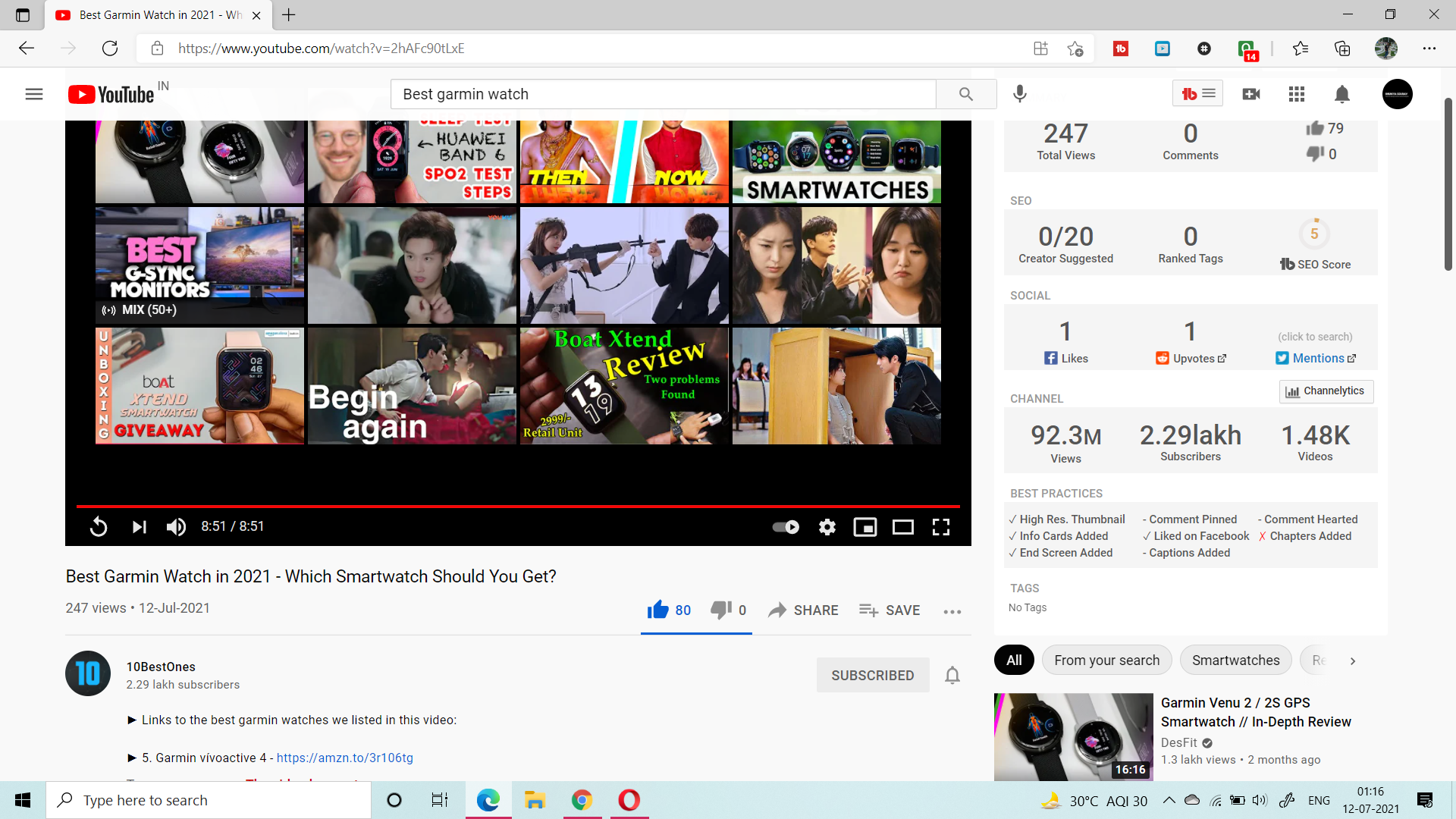
Task: Open a new browser tab
Action: pos(289,14)
